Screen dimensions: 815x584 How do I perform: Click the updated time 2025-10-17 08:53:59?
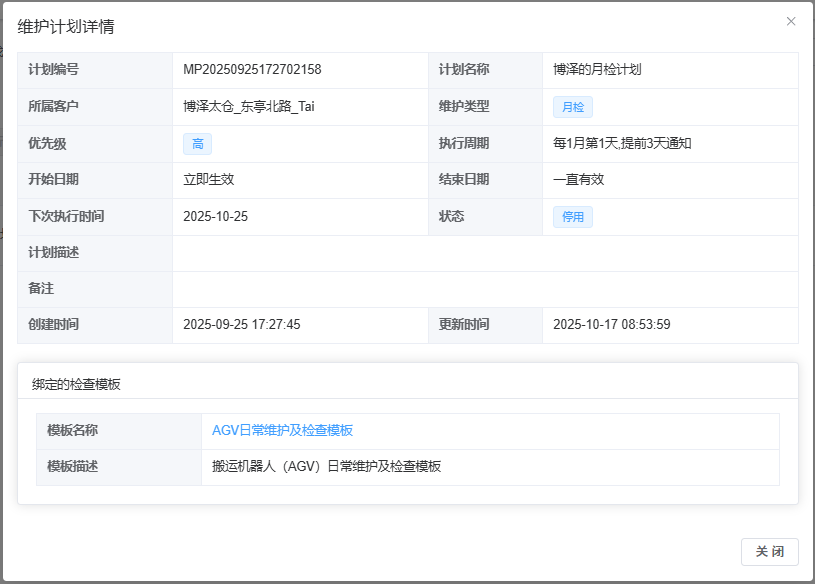point(611,325)
